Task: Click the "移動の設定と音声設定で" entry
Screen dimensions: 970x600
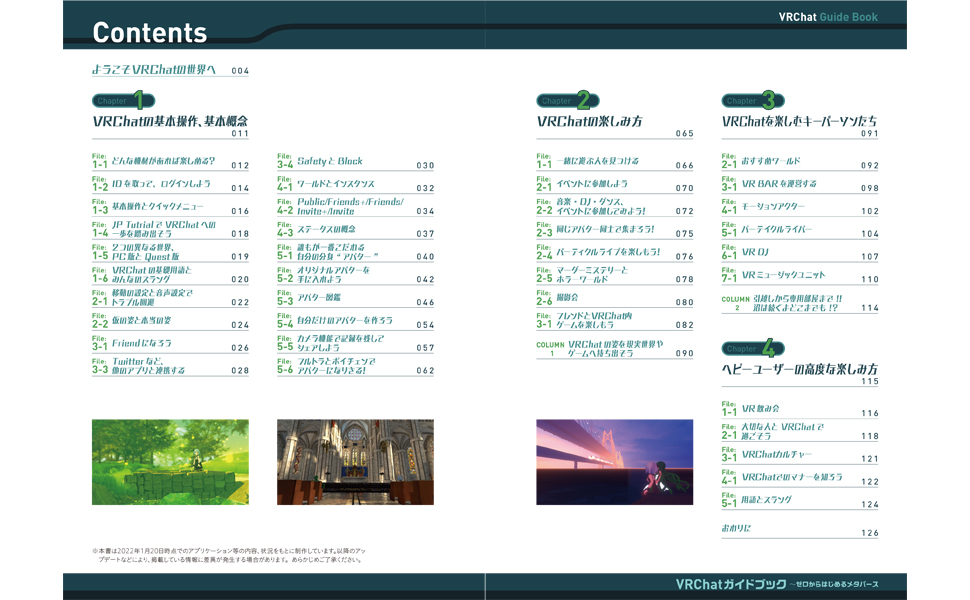Action: pyautogui.click(x=152, y=293)
